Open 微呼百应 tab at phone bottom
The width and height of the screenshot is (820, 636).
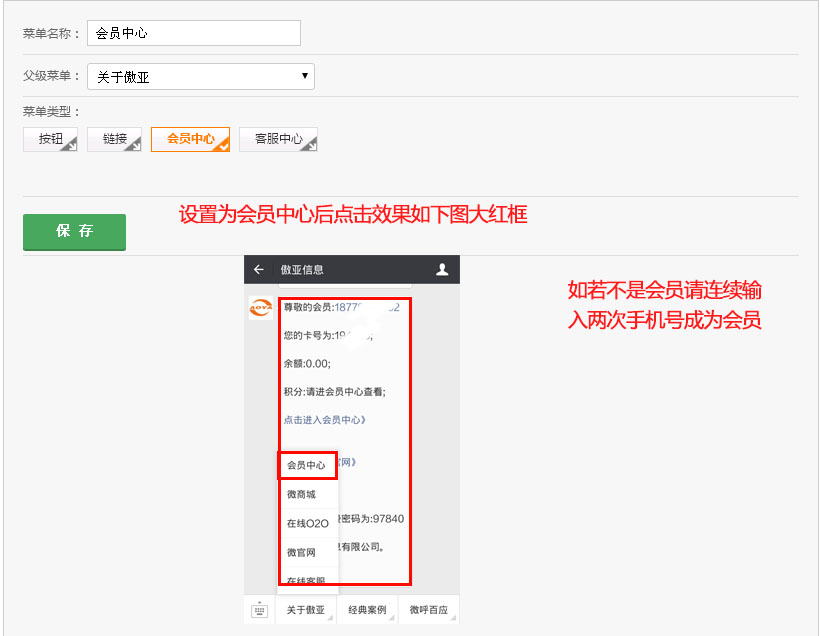pyautogui.click(x=428, y=610)
